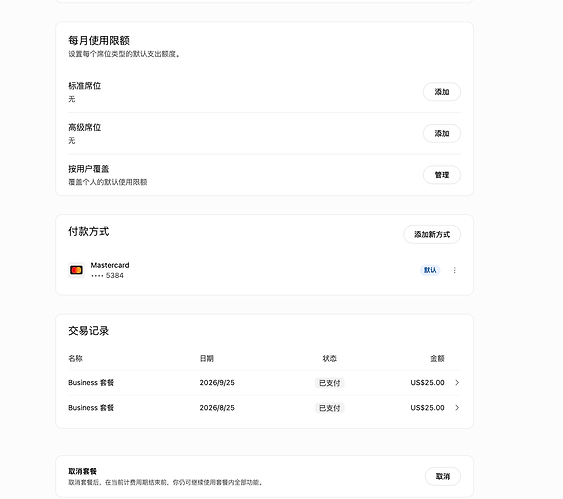
Task: Click the 按用户覆盖 label
Action: point(88,169)
